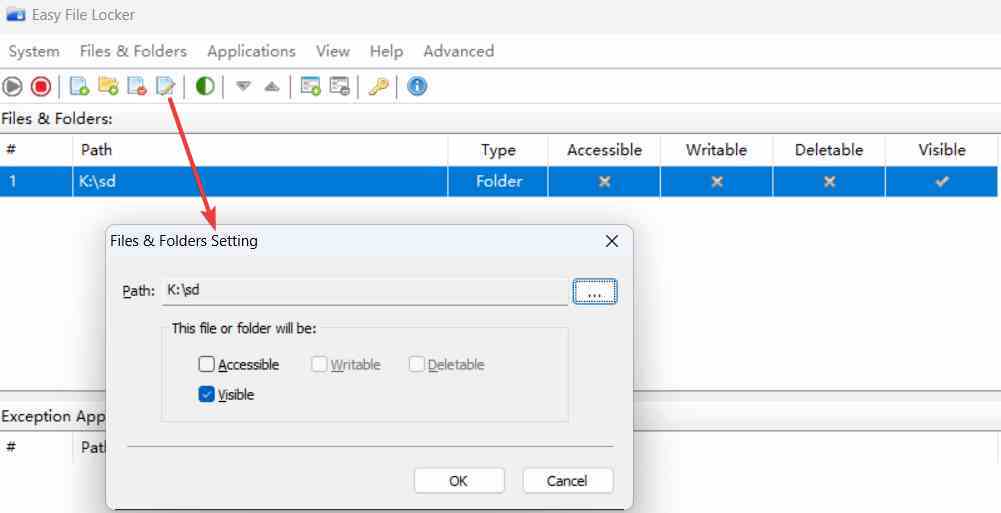This screenshot has width=1001, height=513.
Task: Click the Writable X mark in row 1
Action: pos(716,182)
